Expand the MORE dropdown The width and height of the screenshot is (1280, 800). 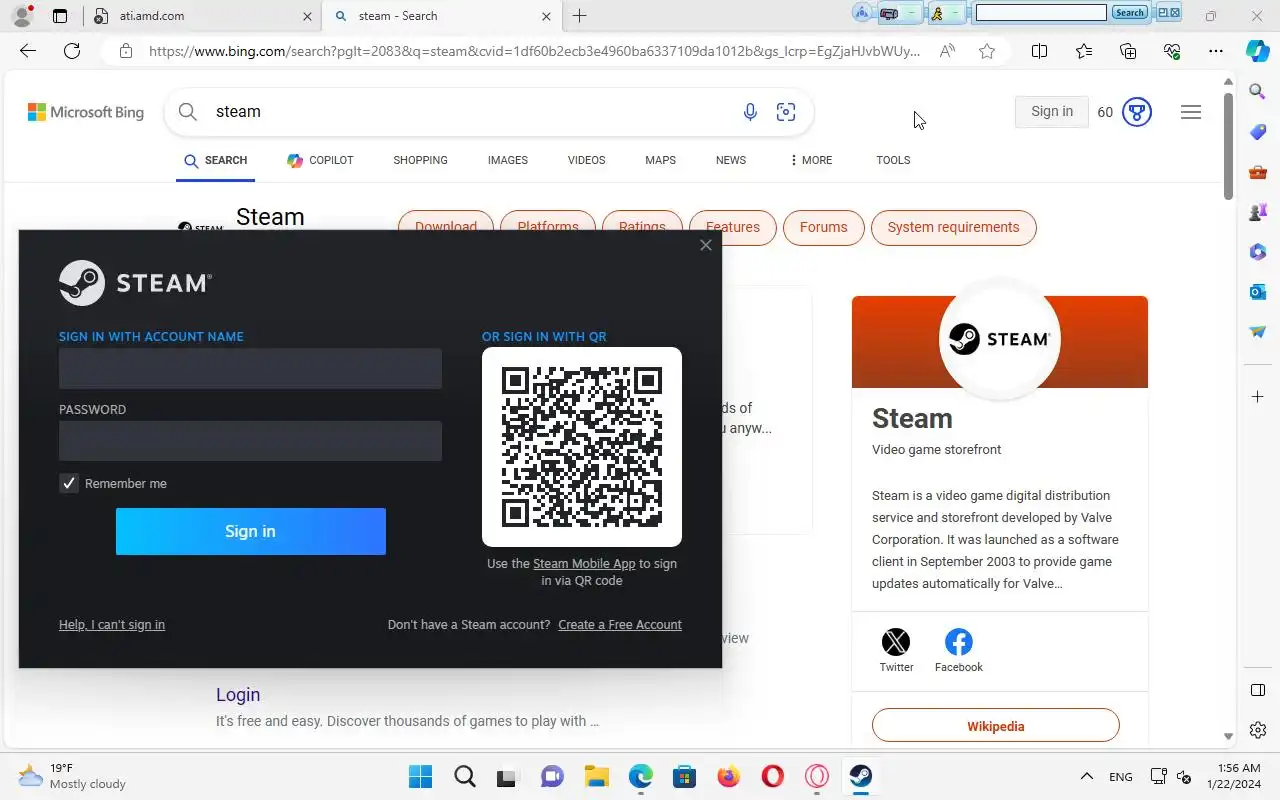pyautogui.click(x=811, y=160)
